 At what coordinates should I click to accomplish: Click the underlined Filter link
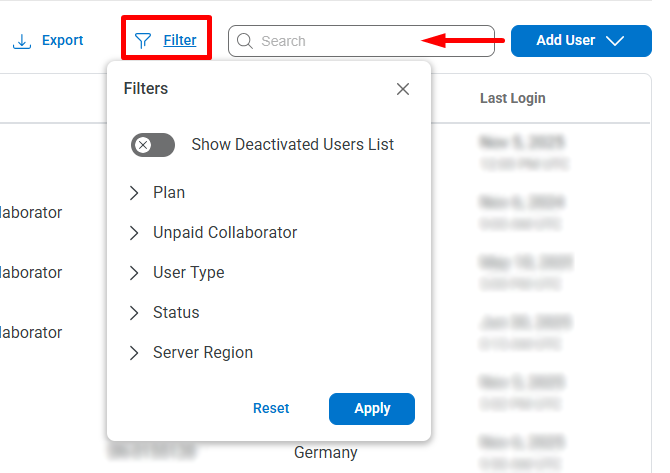tap(180, 41)
